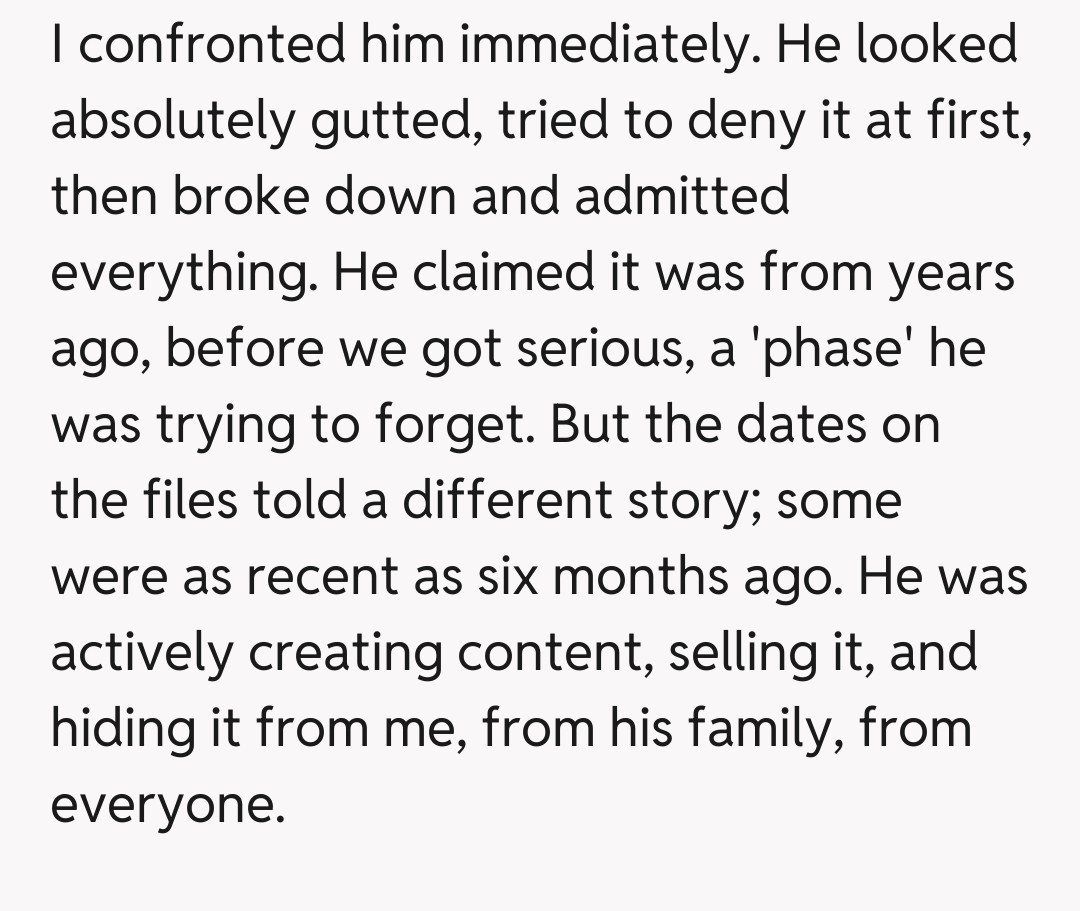1080x911 pixels.
Task: Place cursor on the word 'broke'
Action: 237,196
